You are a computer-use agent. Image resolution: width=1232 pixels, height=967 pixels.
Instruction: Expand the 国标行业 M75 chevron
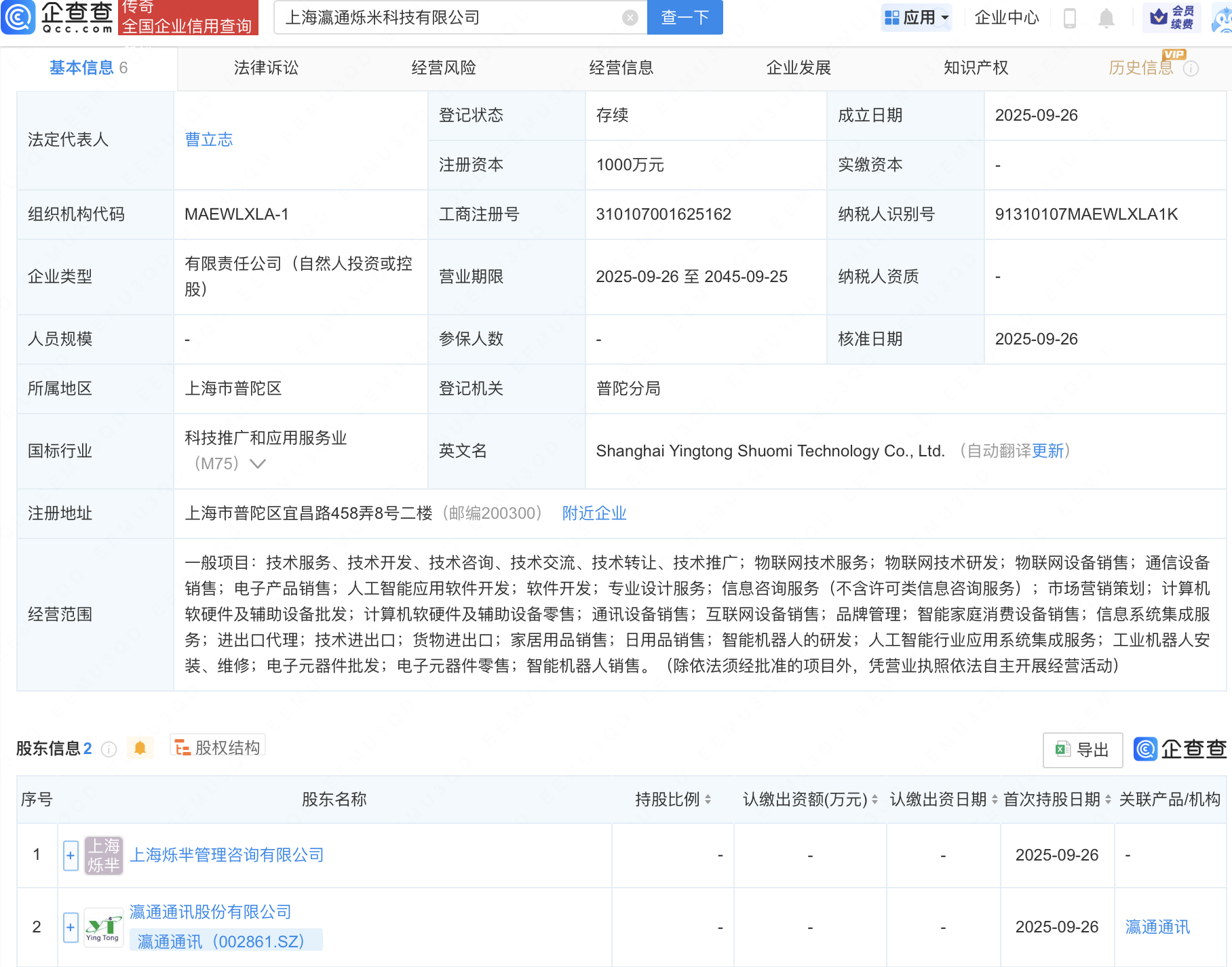click(258, 464)
